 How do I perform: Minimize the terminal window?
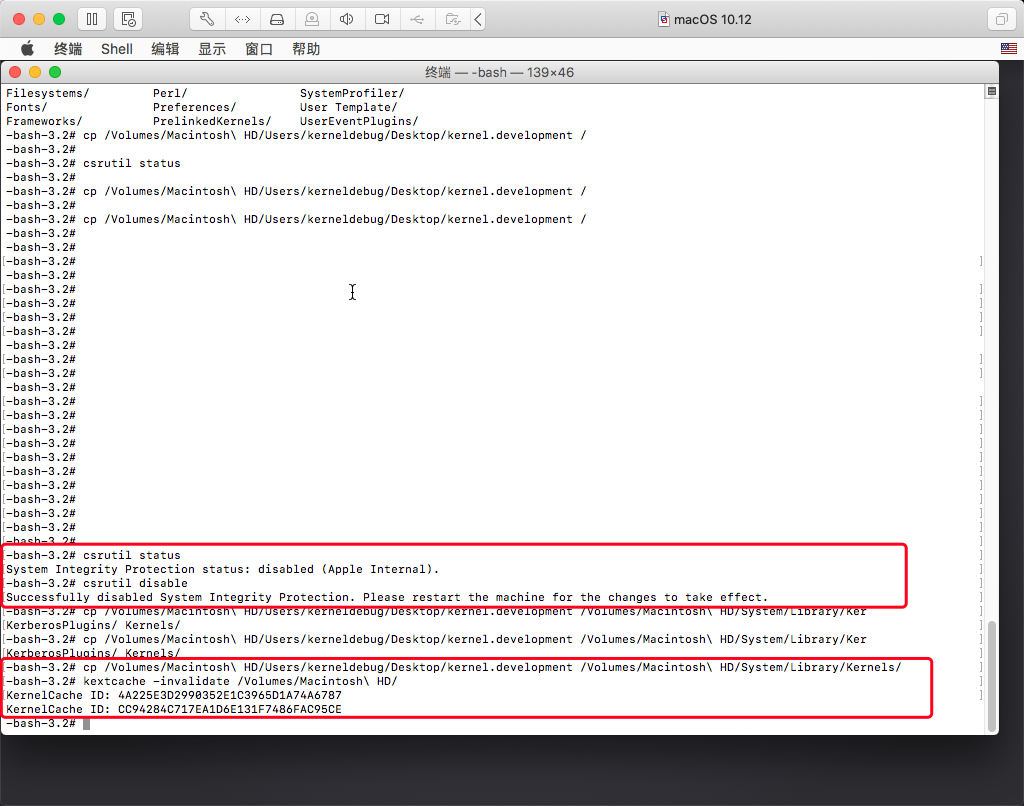(x=35, y=72)
